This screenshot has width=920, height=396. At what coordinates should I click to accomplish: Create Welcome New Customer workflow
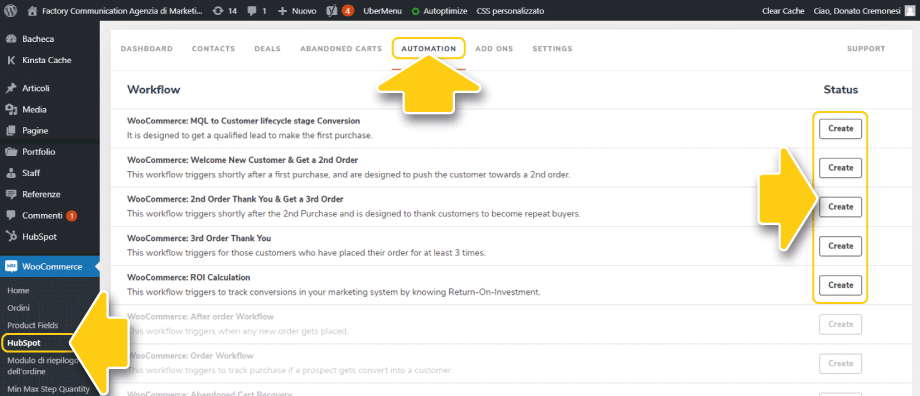(840, 168)
